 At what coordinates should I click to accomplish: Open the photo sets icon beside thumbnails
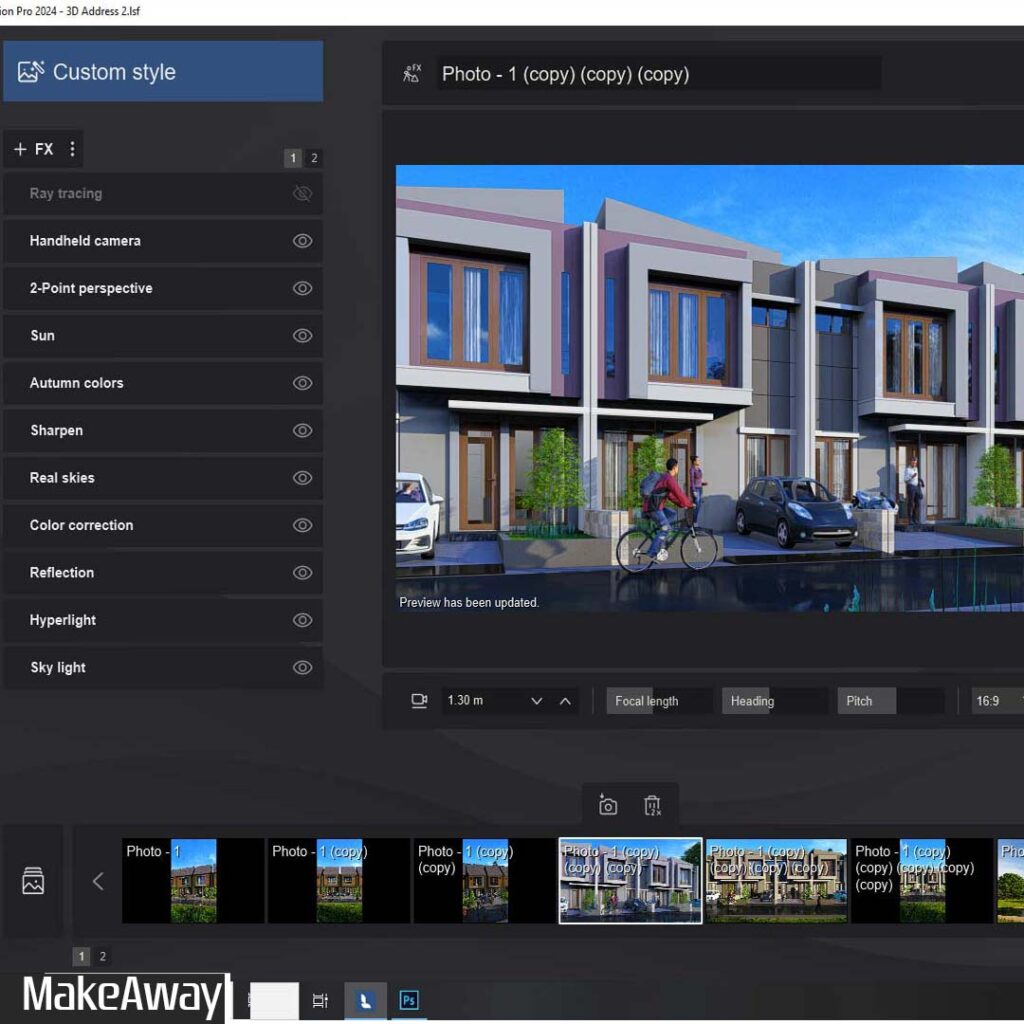(x=33, y=881)
